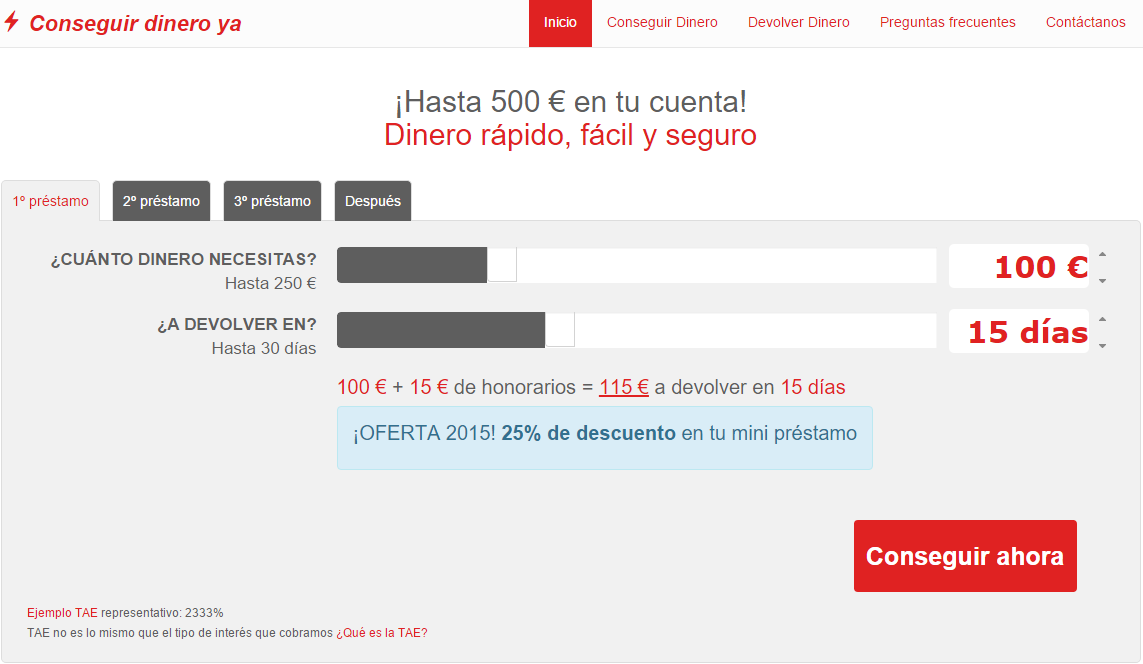Decrease loan amount with the down arrow

click(x=1102, y=281)
